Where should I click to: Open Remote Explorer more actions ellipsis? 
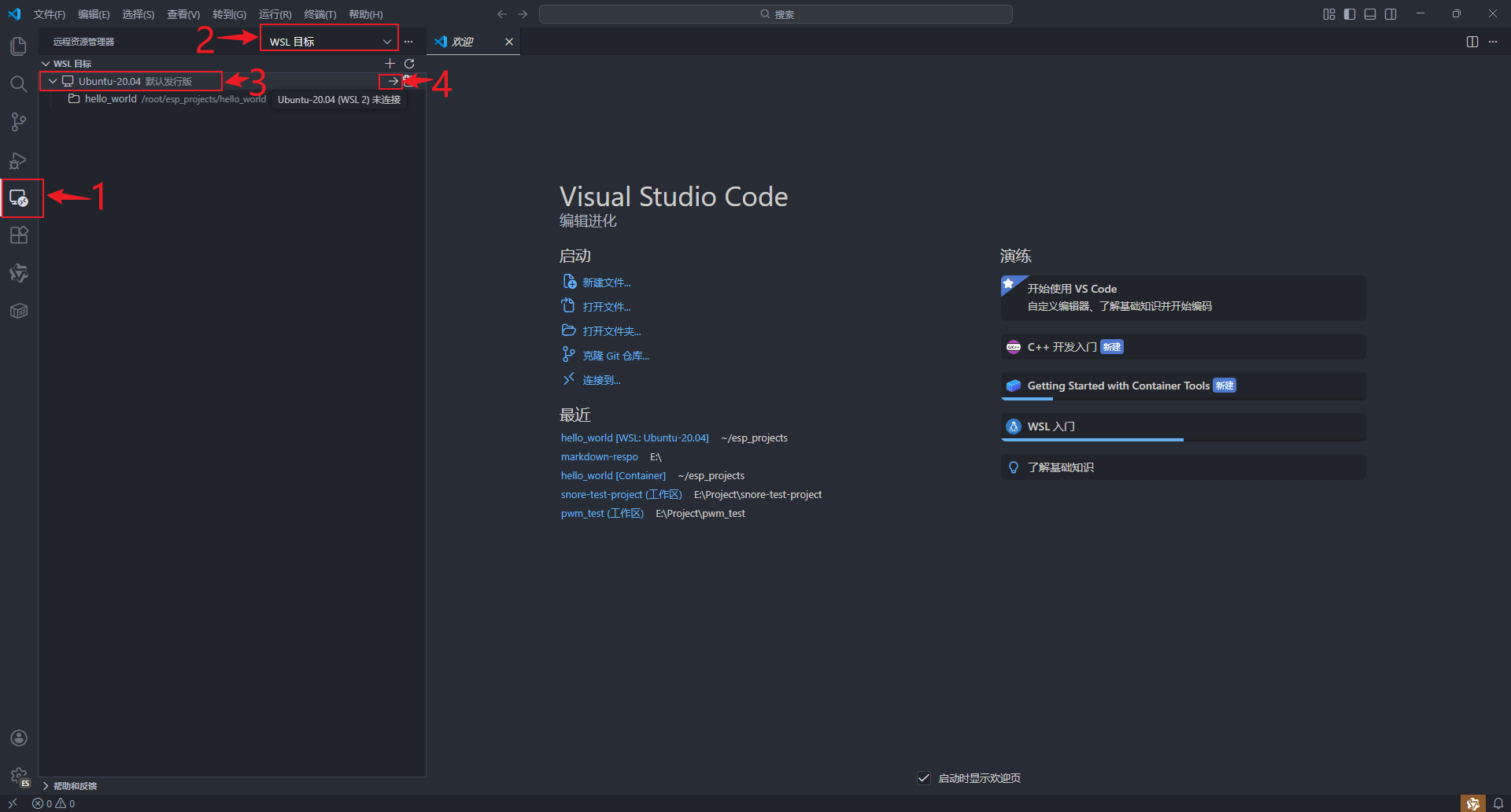coord(408,42)
